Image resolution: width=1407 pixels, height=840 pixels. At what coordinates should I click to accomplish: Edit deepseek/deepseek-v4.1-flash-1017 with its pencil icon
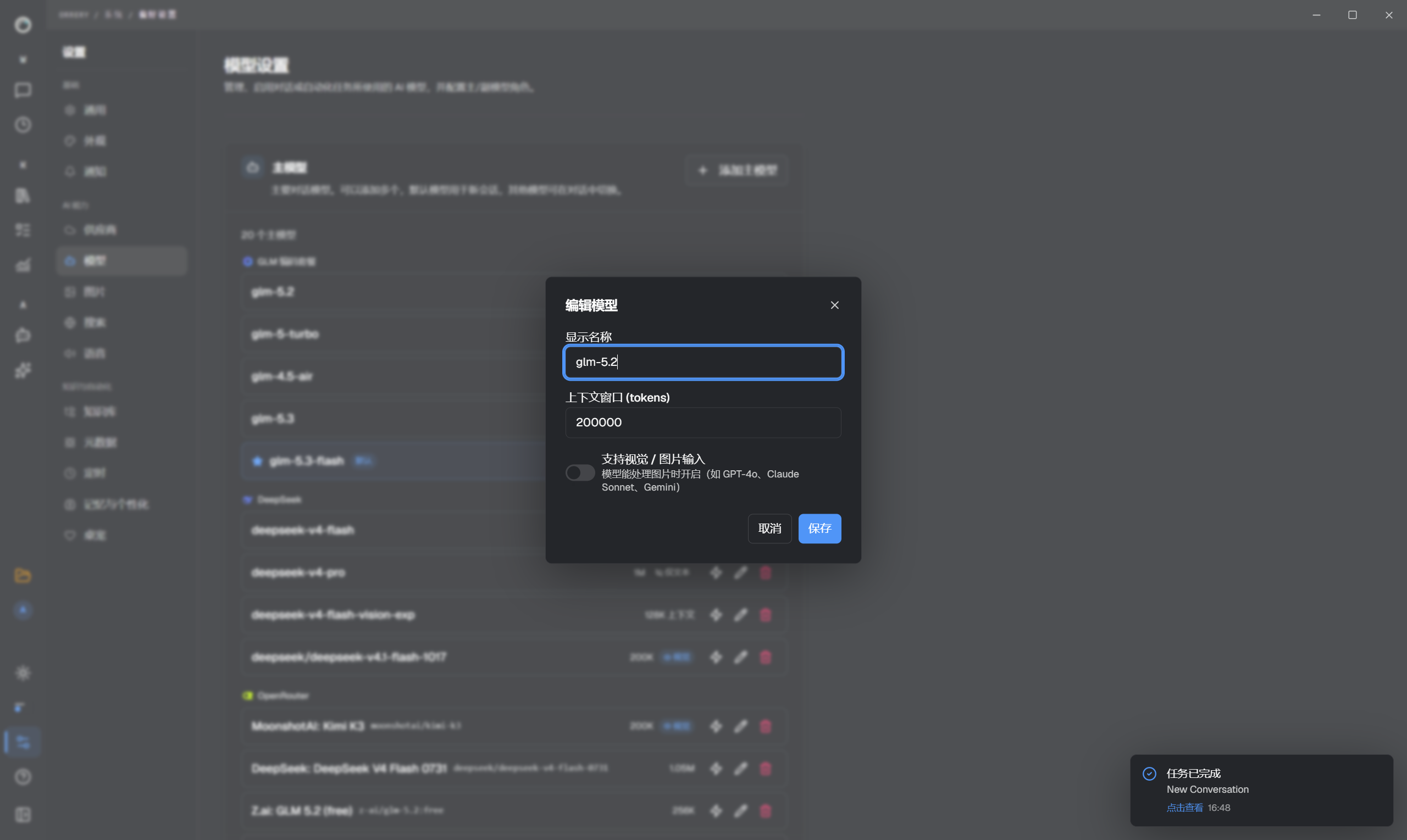click(x=740, y=657)
